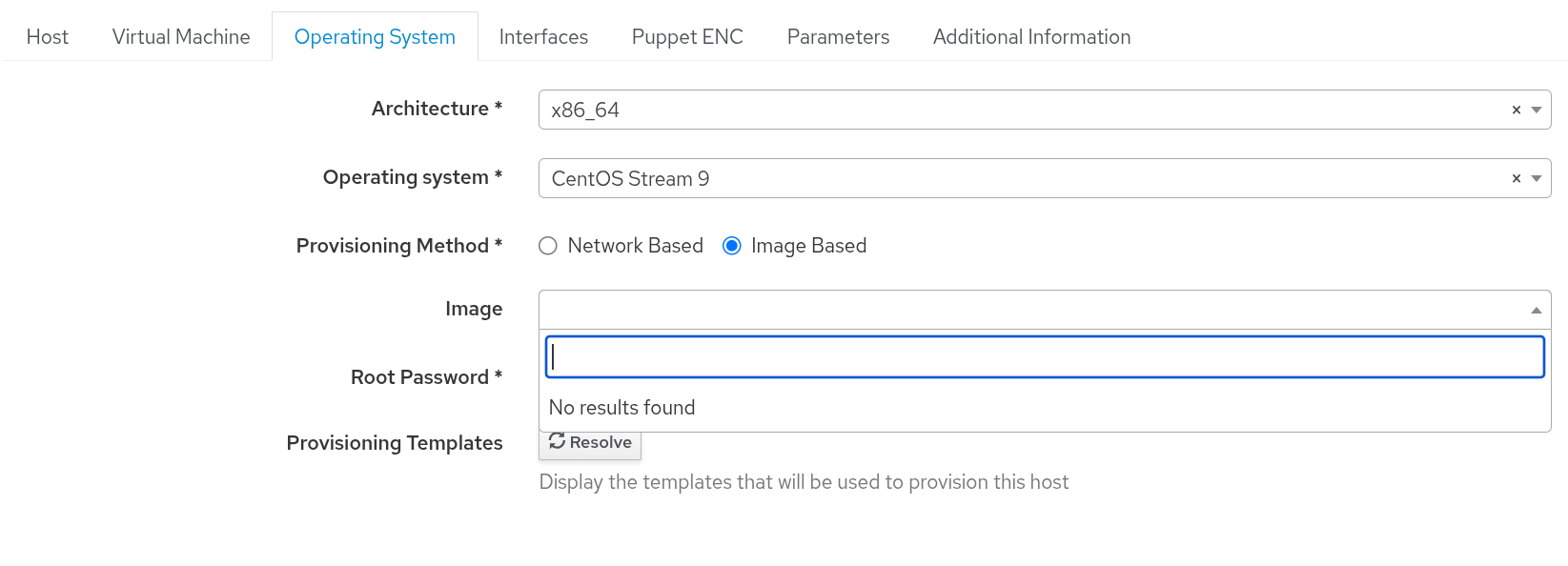Open the Virtual Machine tab
The width and height of the screenshot is (1568, 566).
tap(181, 37)
